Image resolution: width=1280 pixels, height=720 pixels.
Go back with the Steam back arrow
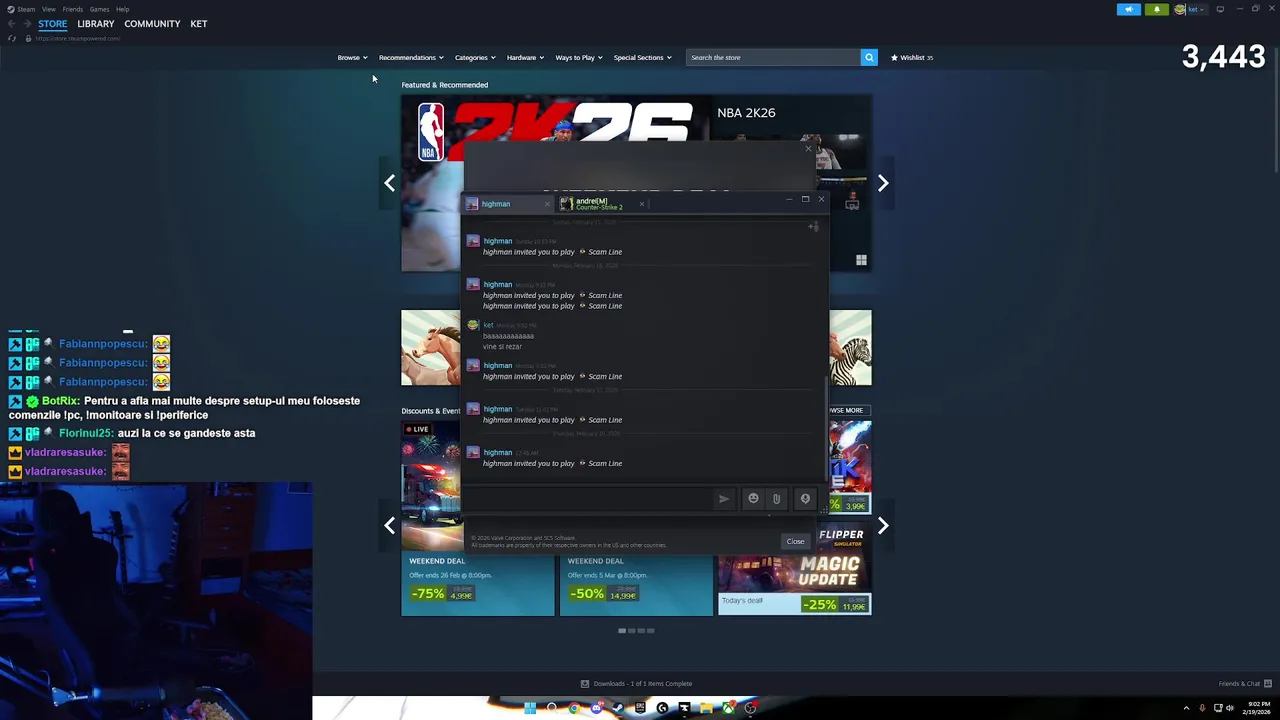tap(11, 24)
